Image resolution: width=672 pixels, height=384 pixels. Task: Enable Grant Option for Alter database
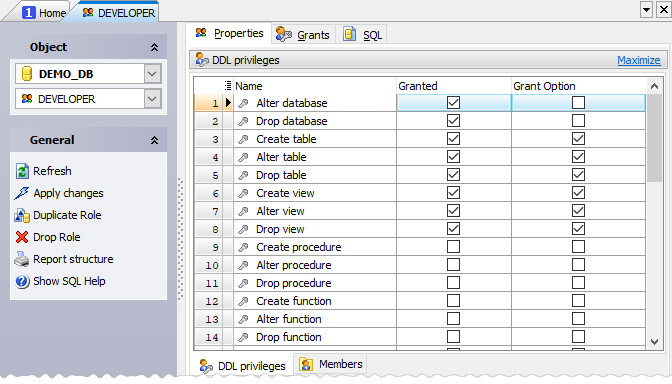(579, 103)
